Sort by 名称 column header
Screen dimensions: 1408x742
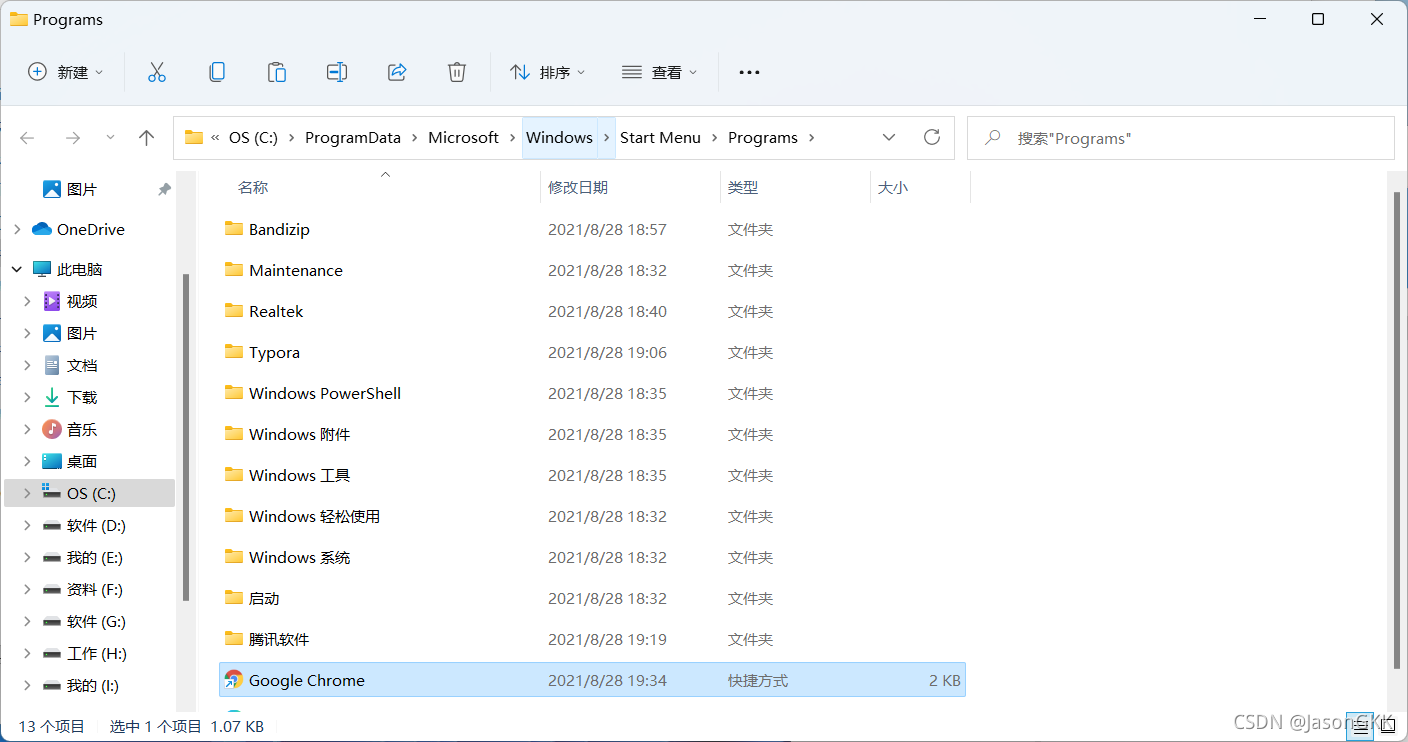tap(253, 187)
